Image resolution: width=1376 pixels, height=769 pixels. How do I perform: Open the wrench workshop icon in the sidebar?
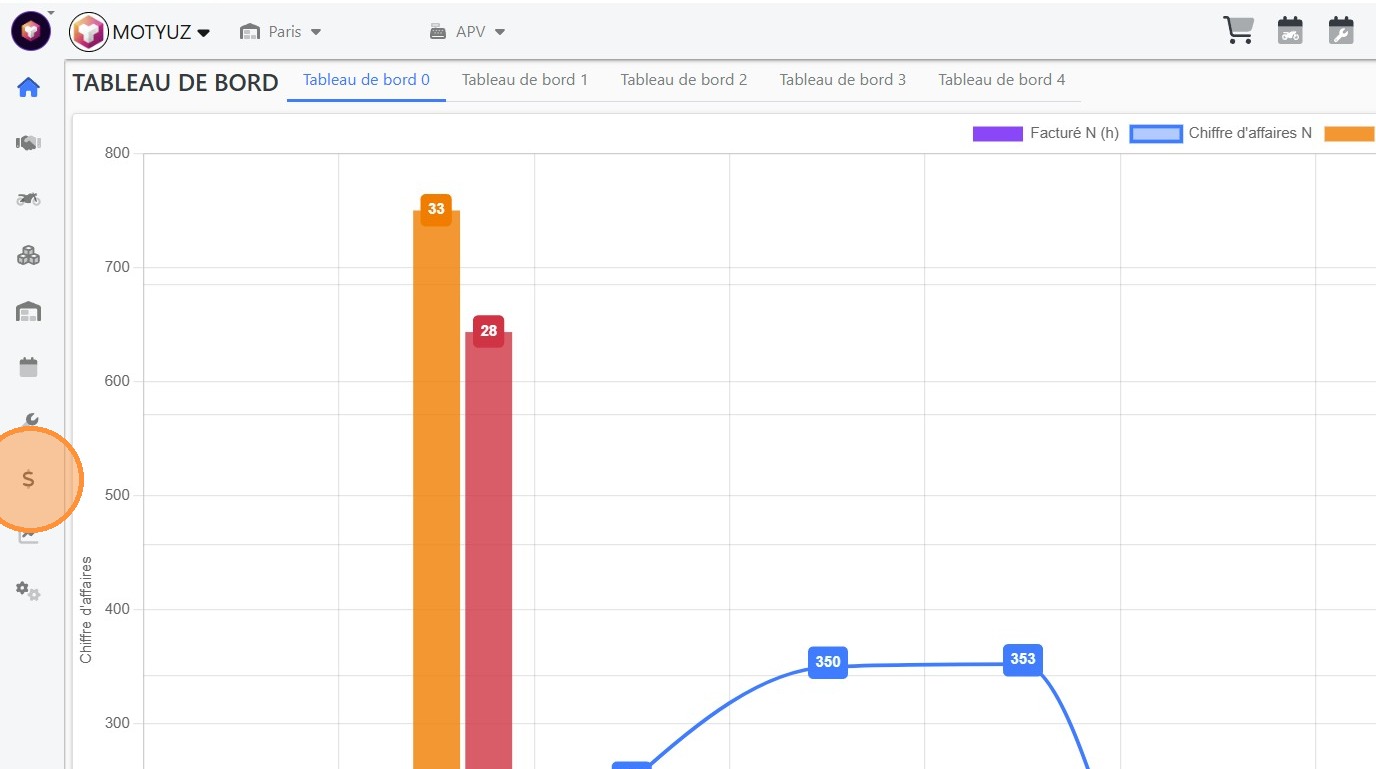[30, 420]
